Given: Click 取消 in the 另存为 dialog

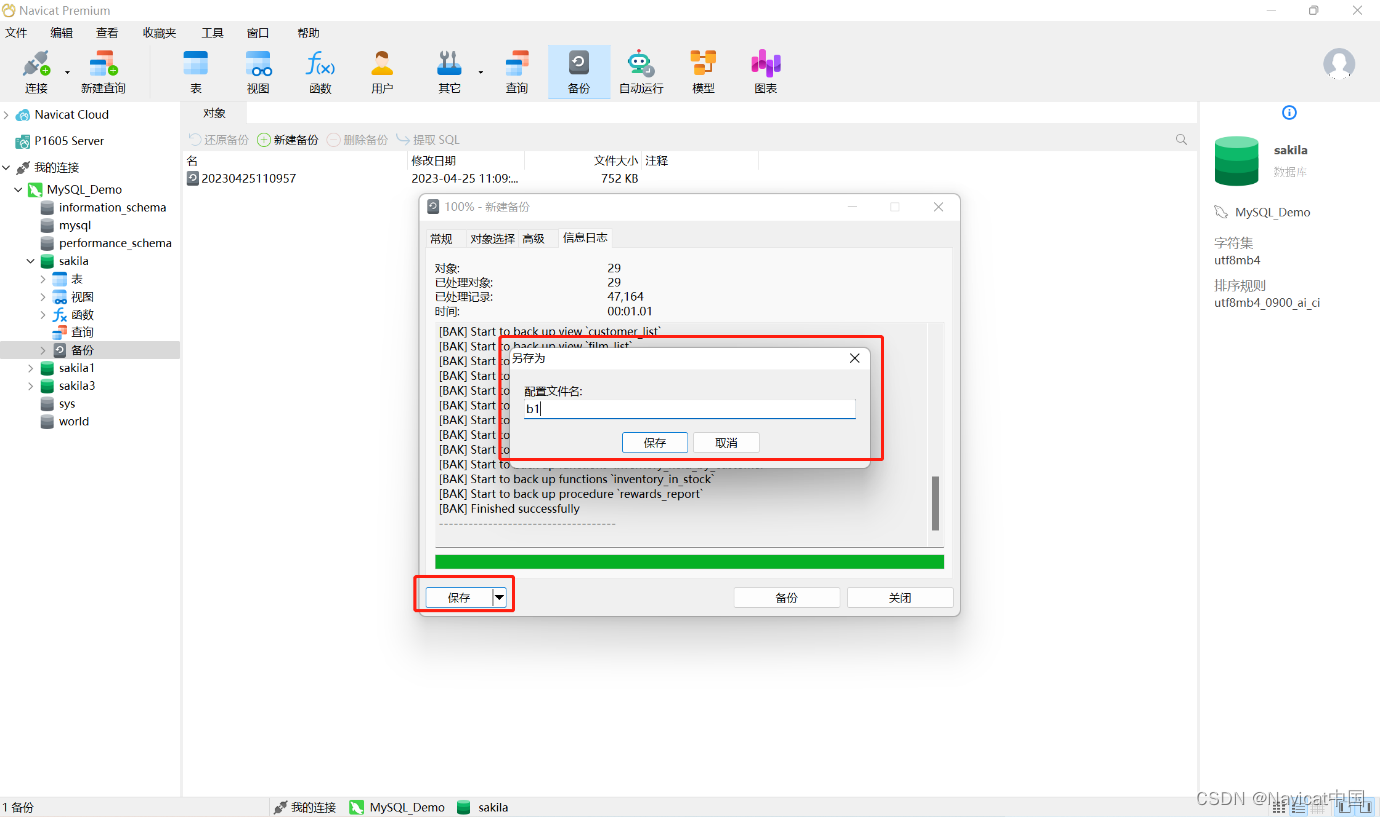Looking at the screenshot, I should pyautogui.click(x=727, y=442).
